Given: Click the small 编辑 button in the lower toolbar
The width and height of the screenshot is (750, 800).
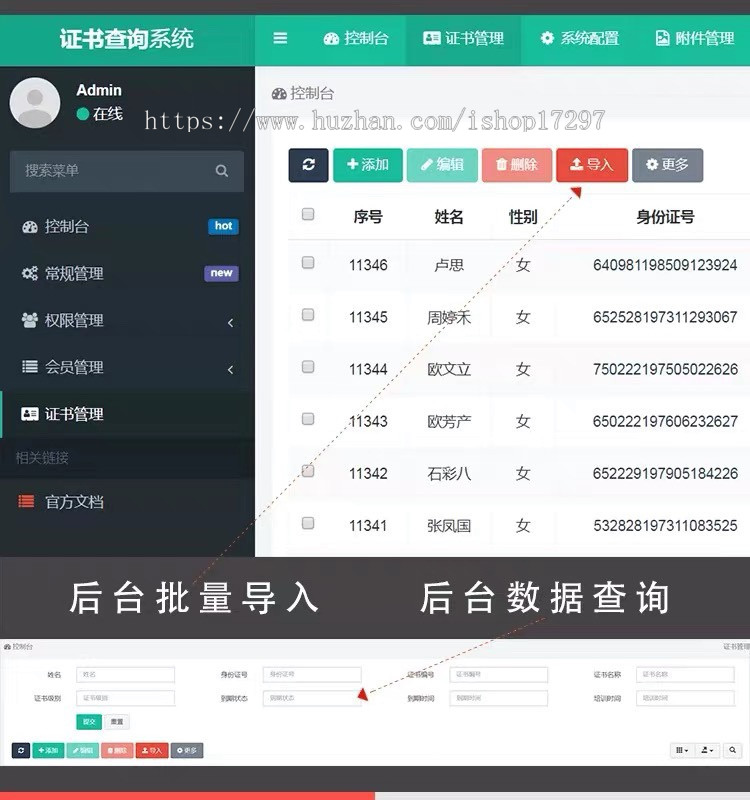Looking at the screenshot, I should click(83, 751).
